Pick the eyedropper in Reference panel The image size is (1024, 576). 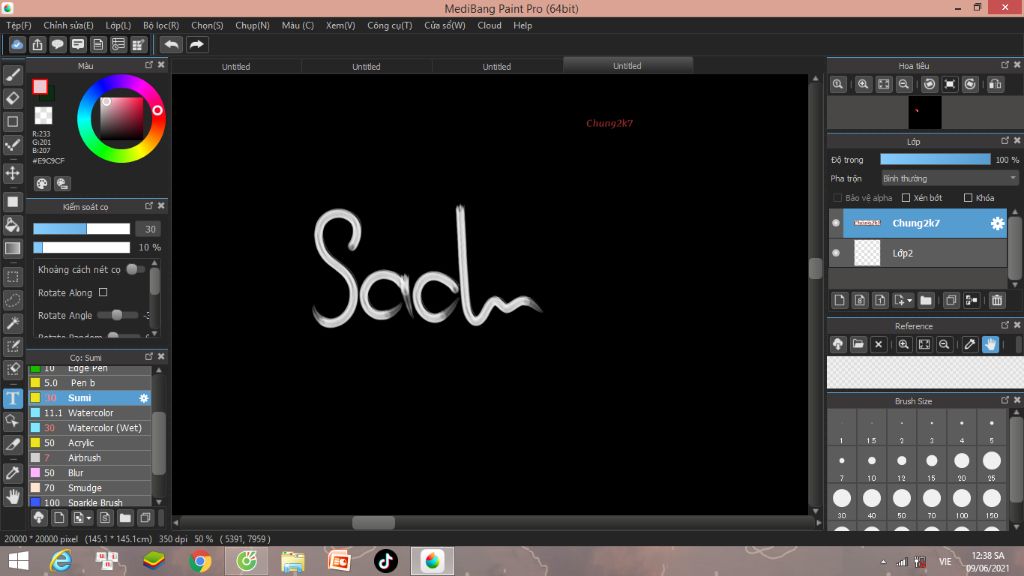970,344
